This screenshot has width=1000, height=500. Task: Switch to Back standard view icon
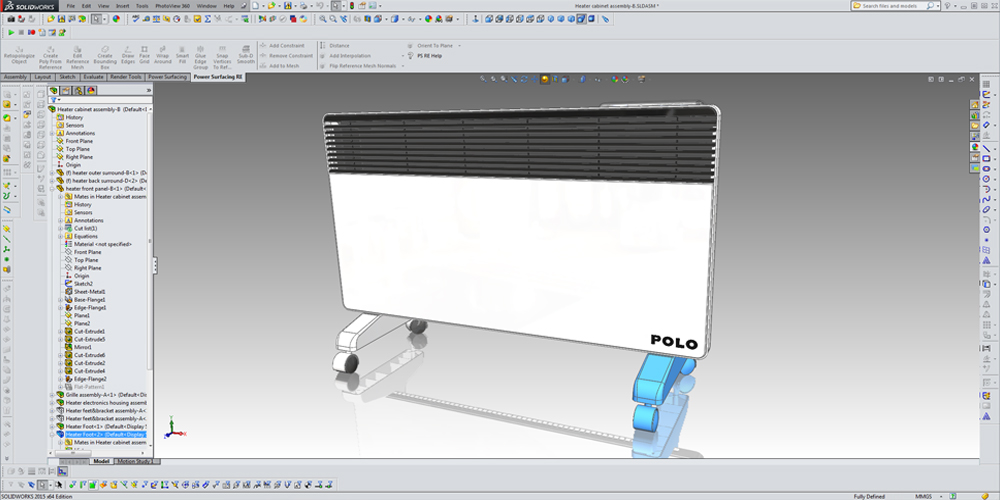pos(499,19)
